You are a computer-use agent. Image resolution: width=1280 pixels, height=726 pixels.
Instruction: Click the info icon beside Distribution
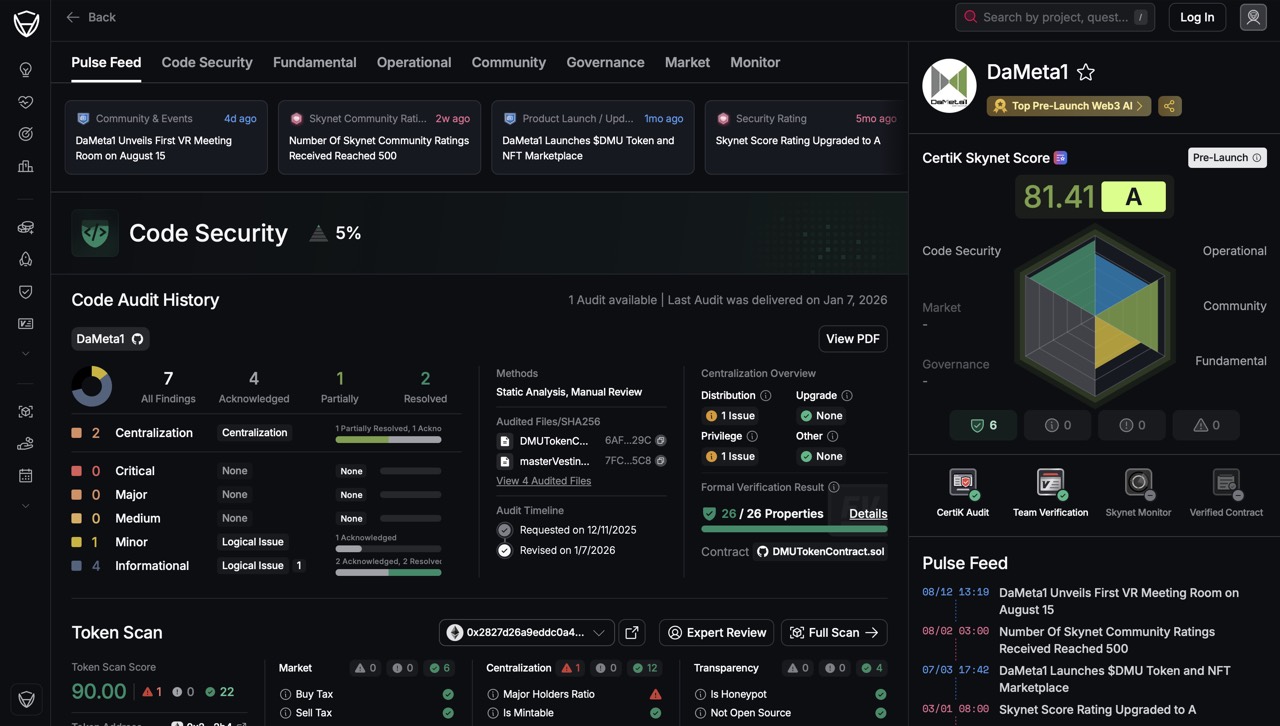click(766, 396)
